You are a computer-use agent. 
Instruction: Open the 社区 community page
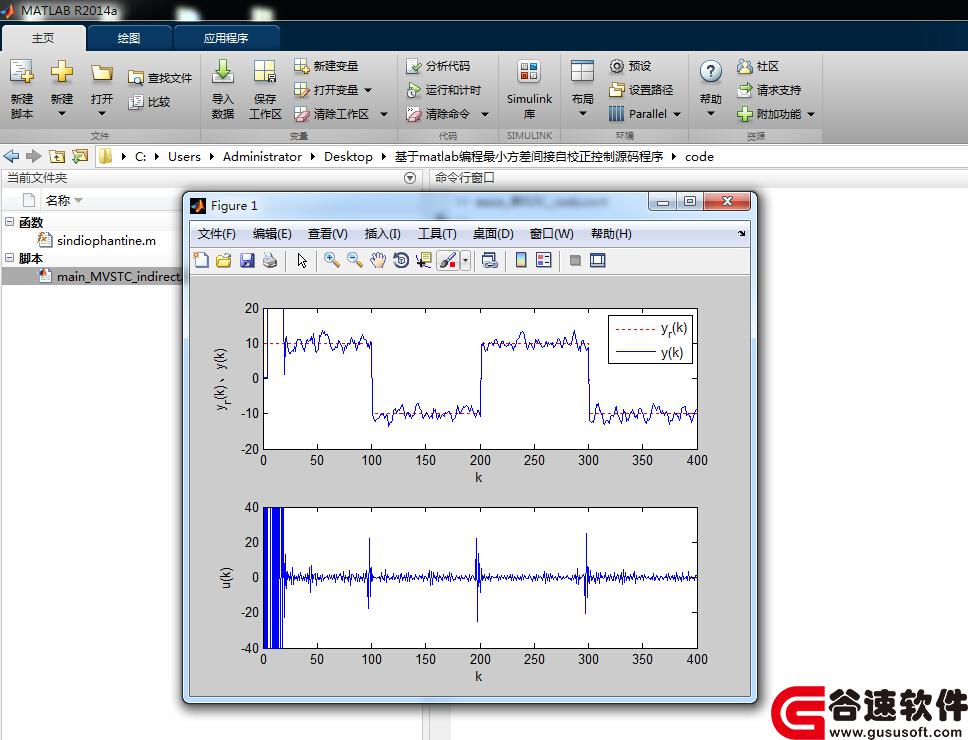click(x=758, y=66)
